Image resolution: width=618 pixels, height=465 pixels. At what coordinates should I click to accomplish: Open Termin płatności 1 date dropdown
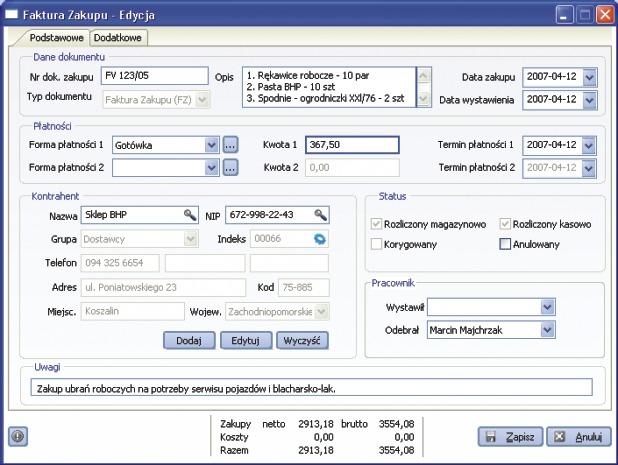588,145
